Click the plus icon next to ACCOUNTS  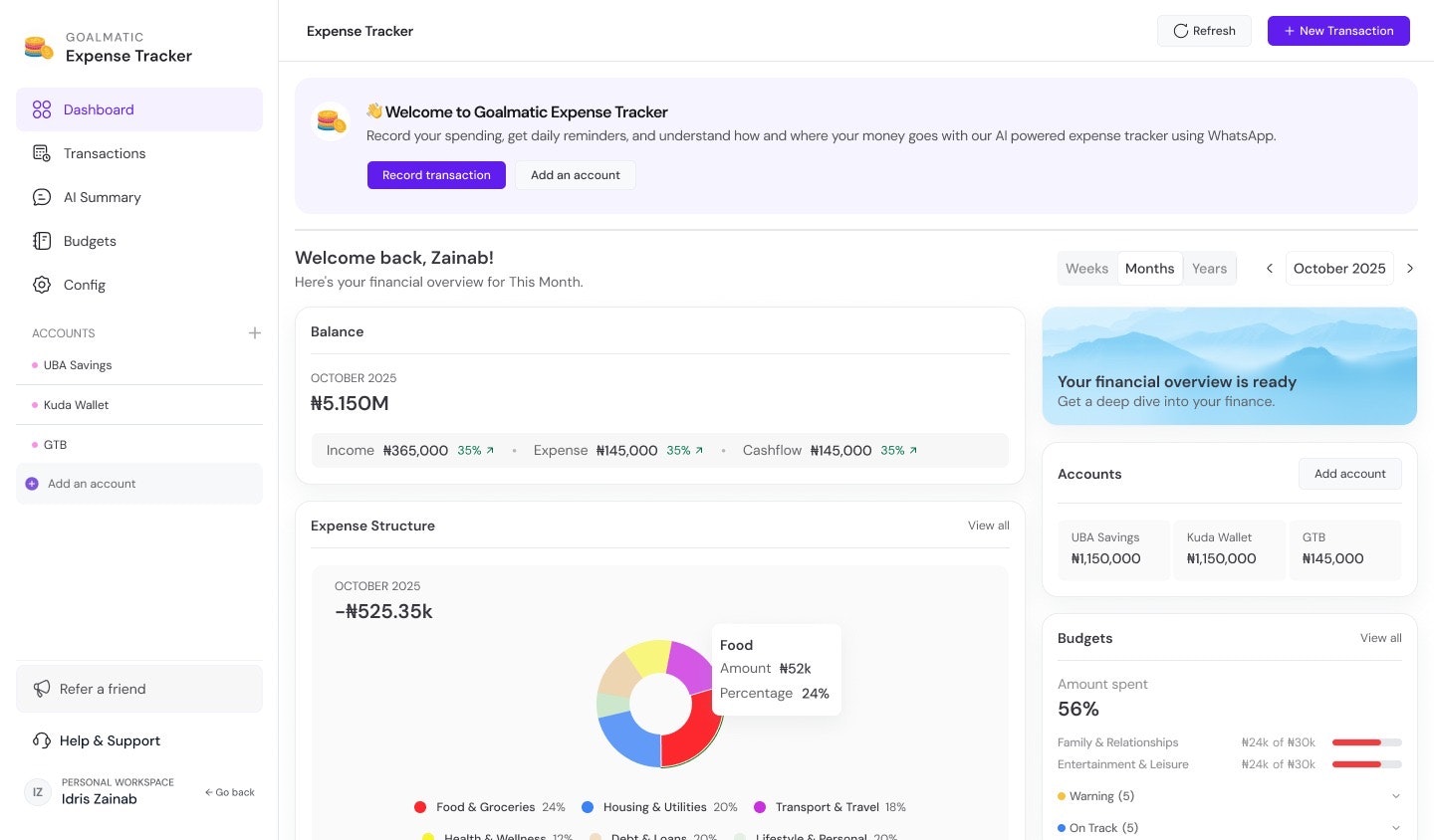pos(255,333)
